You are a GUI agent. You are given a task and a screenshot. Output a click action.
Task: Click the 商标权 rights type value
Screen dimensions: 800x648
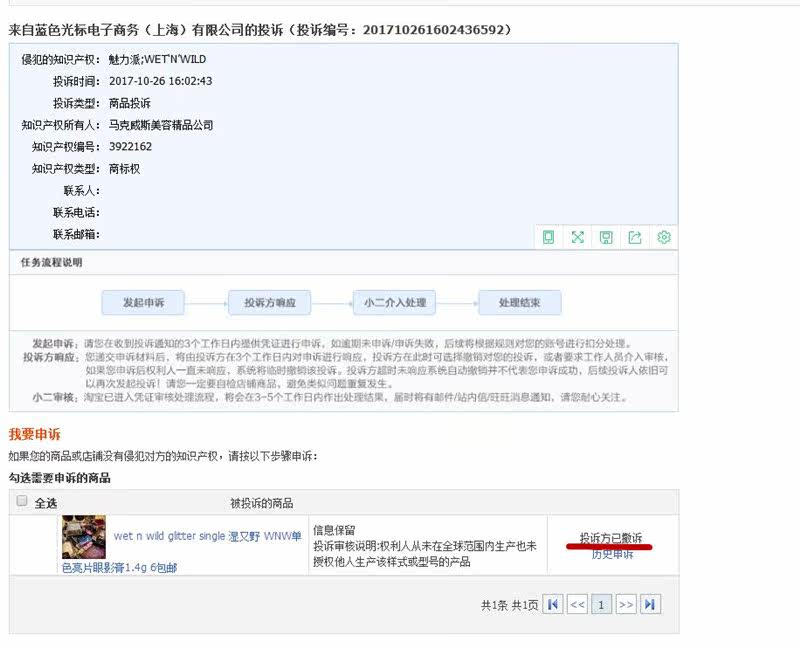click(124, 169)
